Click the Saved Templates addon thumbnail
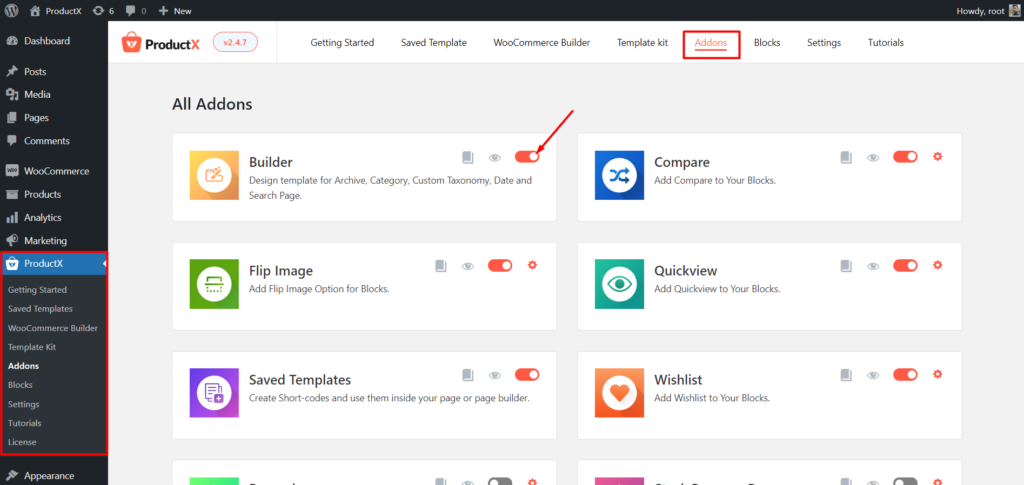The height and width of the screenshot is (485, 1024). [214, 393]
